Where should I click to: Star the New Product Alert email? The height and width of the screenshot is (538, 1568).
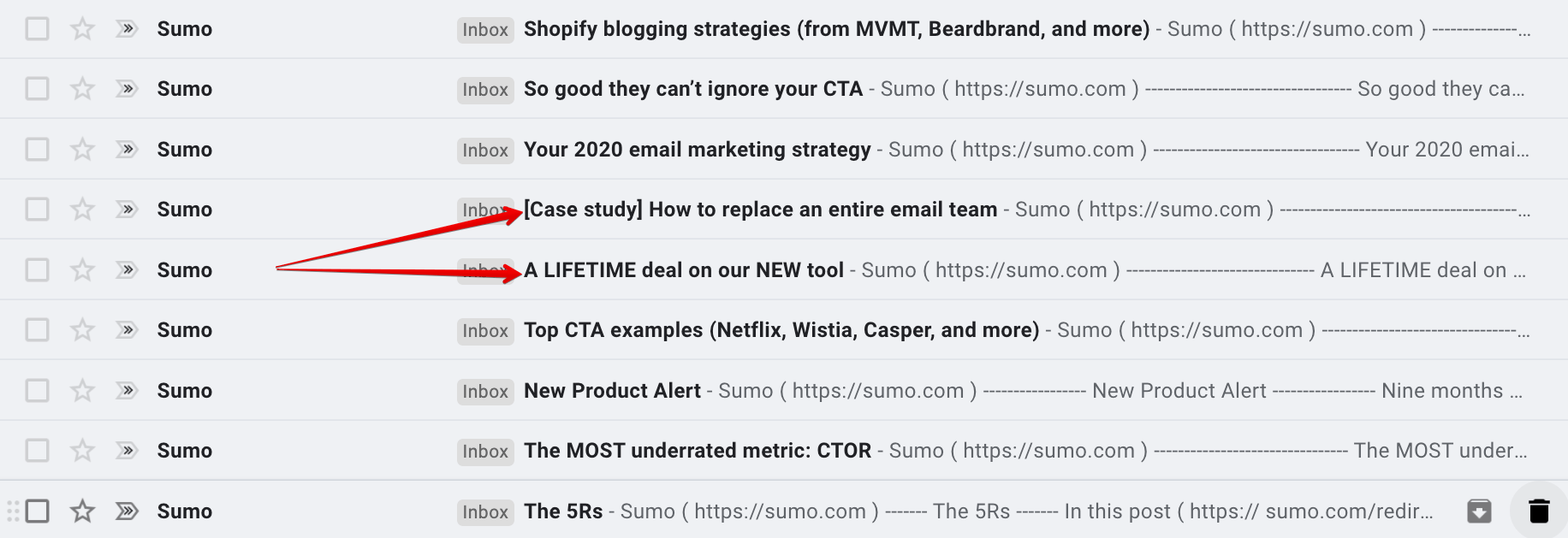point(82,391)
